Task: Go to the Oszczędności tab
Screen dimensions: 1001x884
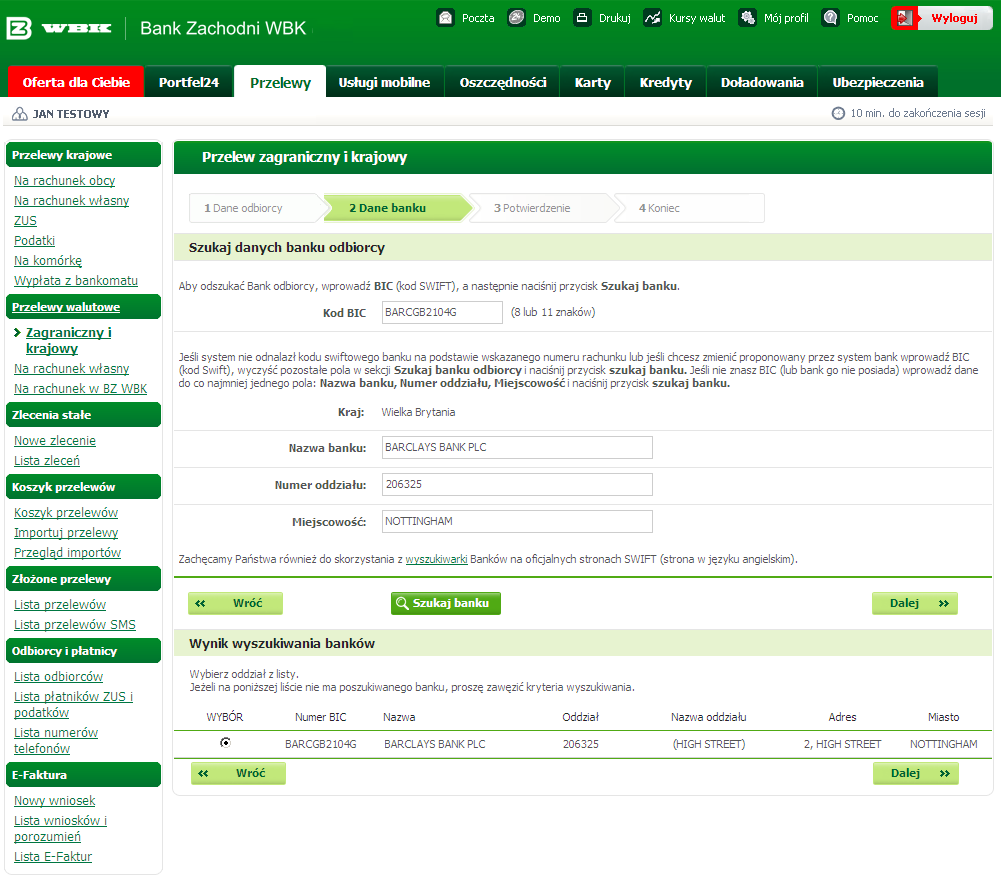Action: pyautogui.click(x=502, y=82)
